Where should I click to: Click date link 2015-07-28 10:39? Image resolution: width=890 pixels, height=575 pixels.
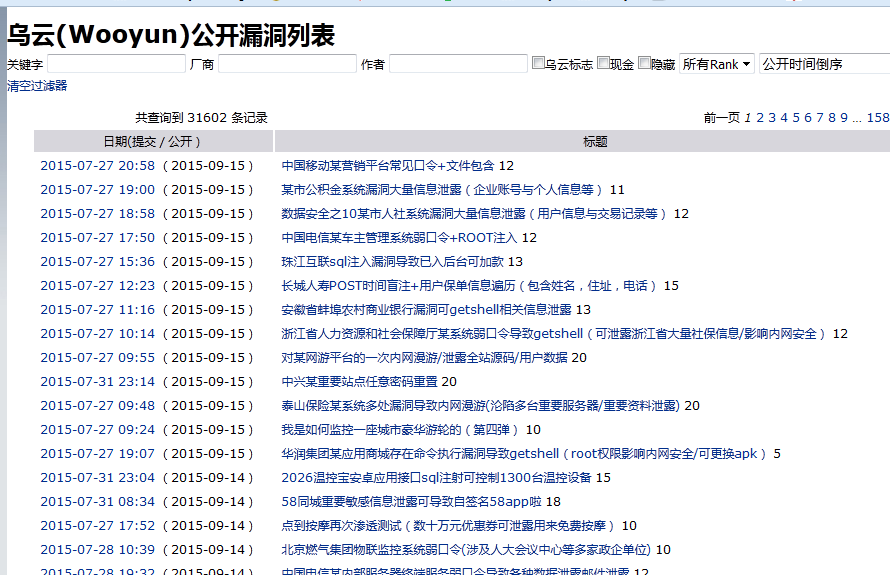(98, 549)
